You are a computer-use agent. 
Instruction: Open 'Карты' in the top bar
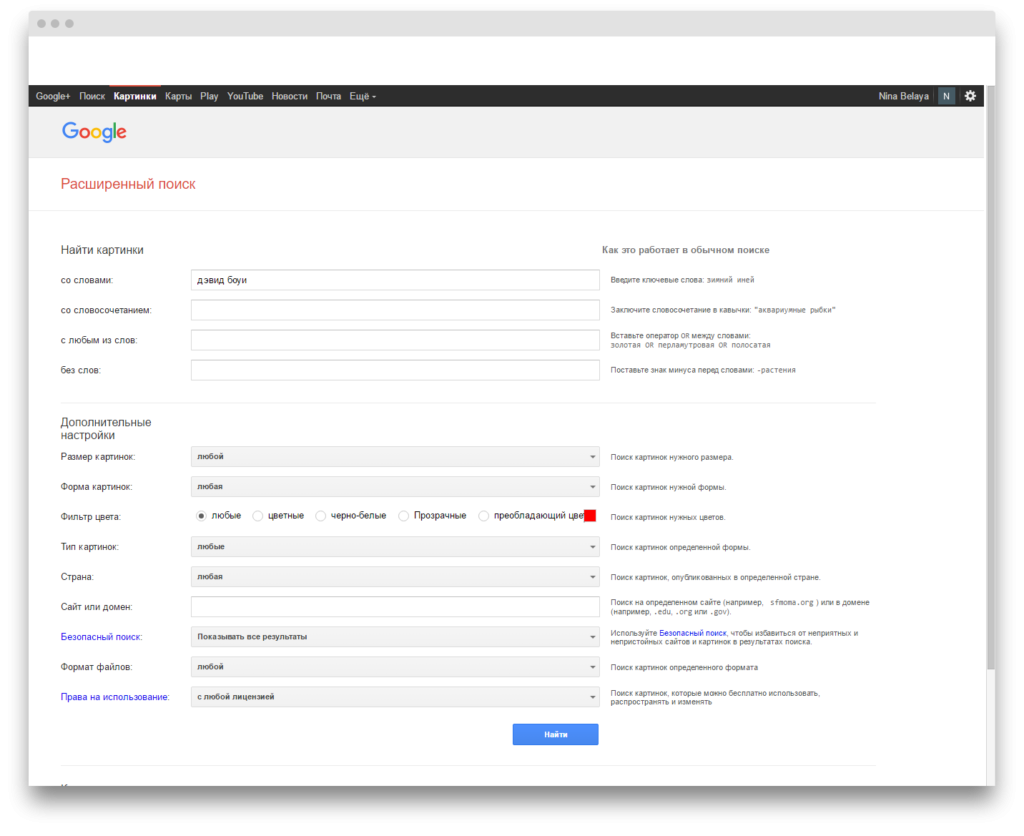click(x=178, y=96)
